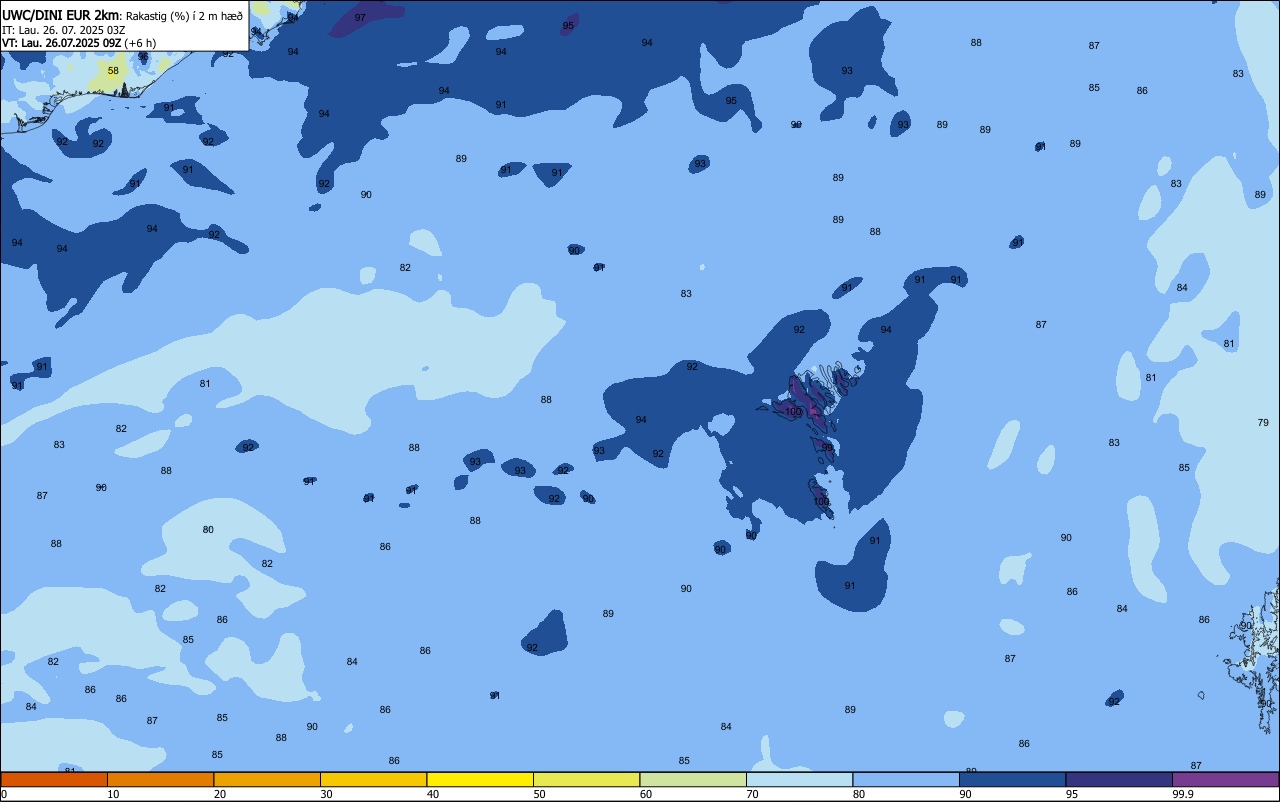
Task: Click the '79' humidity value at right edge
Action: coord(1263,423)
